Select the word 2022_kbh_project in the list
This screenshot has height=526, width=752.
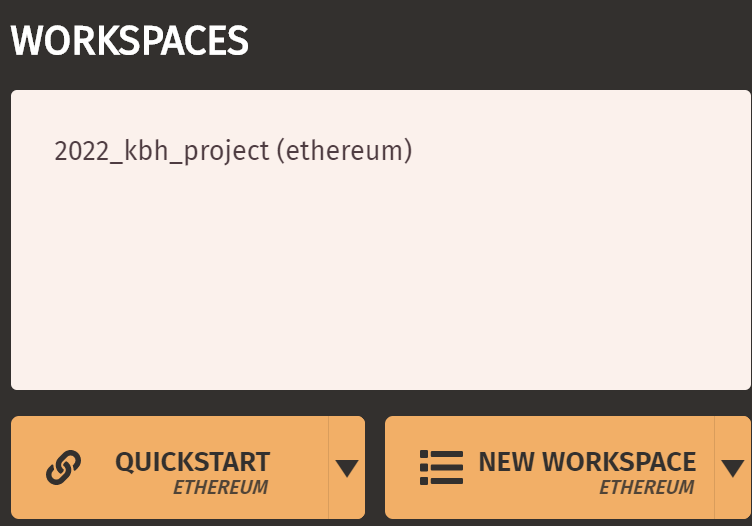pos(162,151)
